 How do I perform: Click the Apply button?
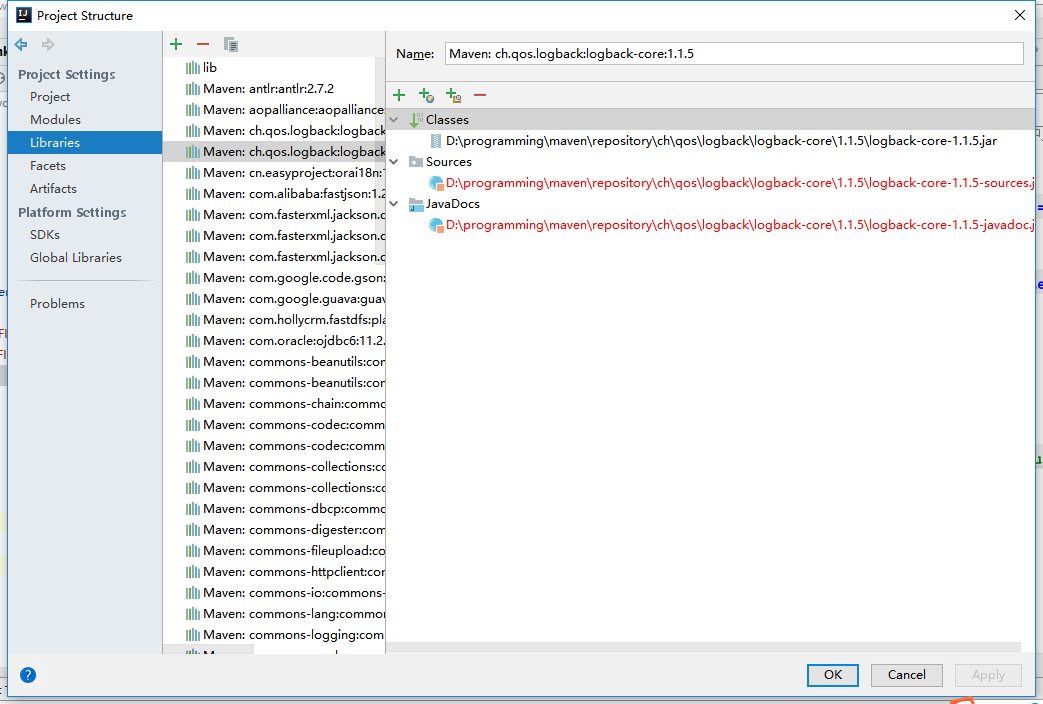point(988,675)
